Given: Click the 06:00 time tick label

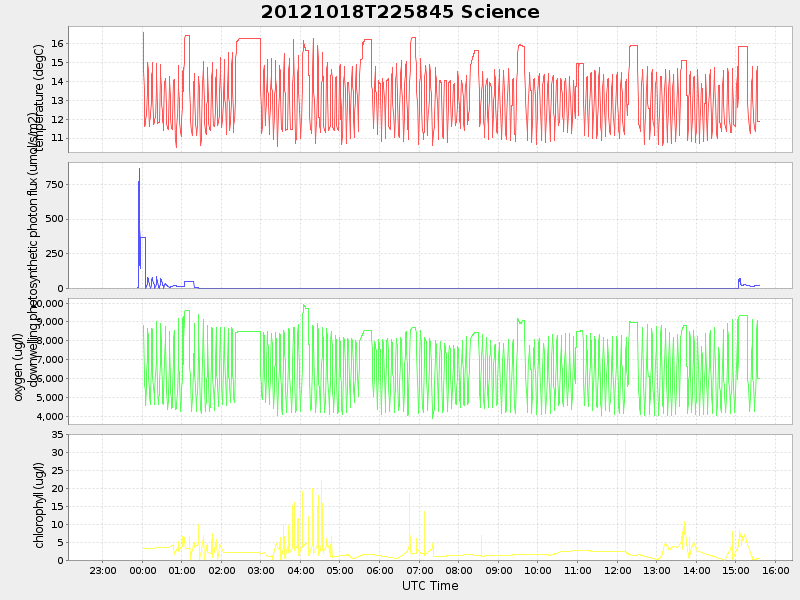Looking at the screenshot, I should pos(380,571).
